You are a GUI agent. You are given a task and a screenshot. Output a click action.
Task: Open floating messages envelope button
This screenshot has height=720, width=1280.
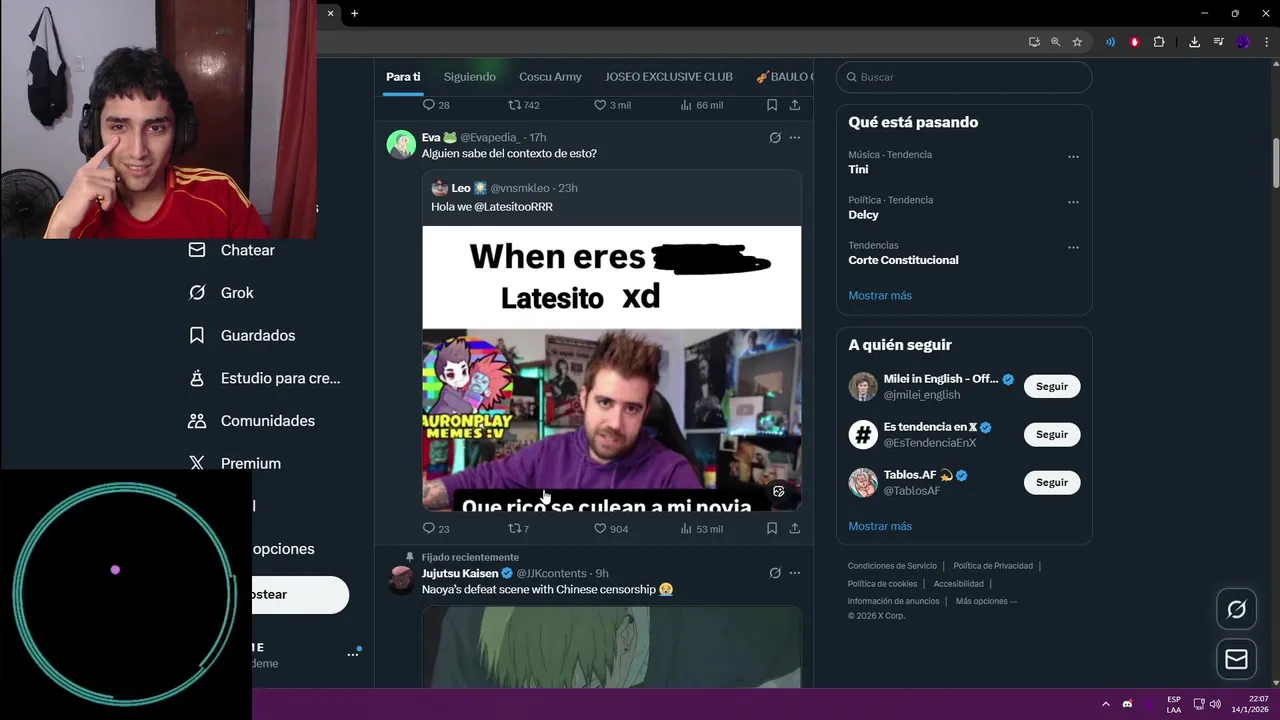pyautogui.click(x=1237, y=659)
